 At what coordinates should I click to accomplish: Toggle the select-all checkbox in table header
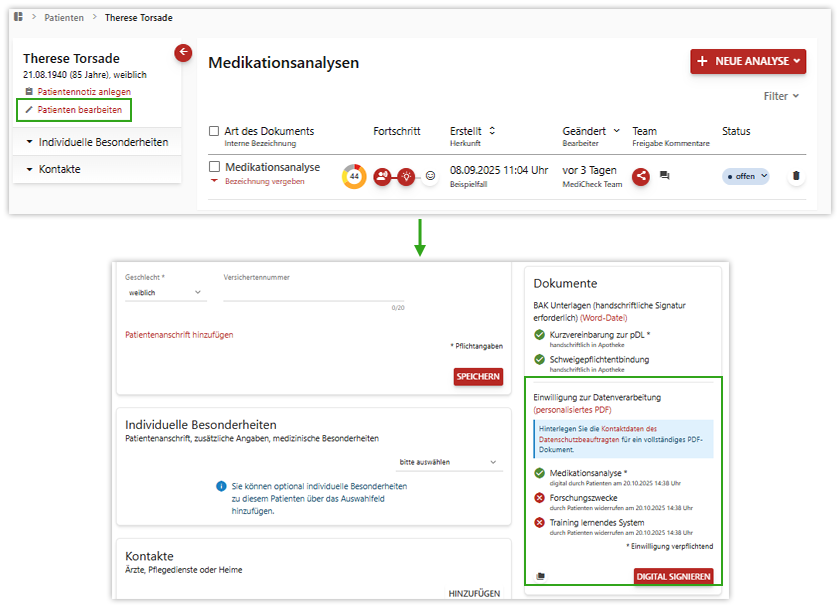pyautogui.click(x=214, y=131)
